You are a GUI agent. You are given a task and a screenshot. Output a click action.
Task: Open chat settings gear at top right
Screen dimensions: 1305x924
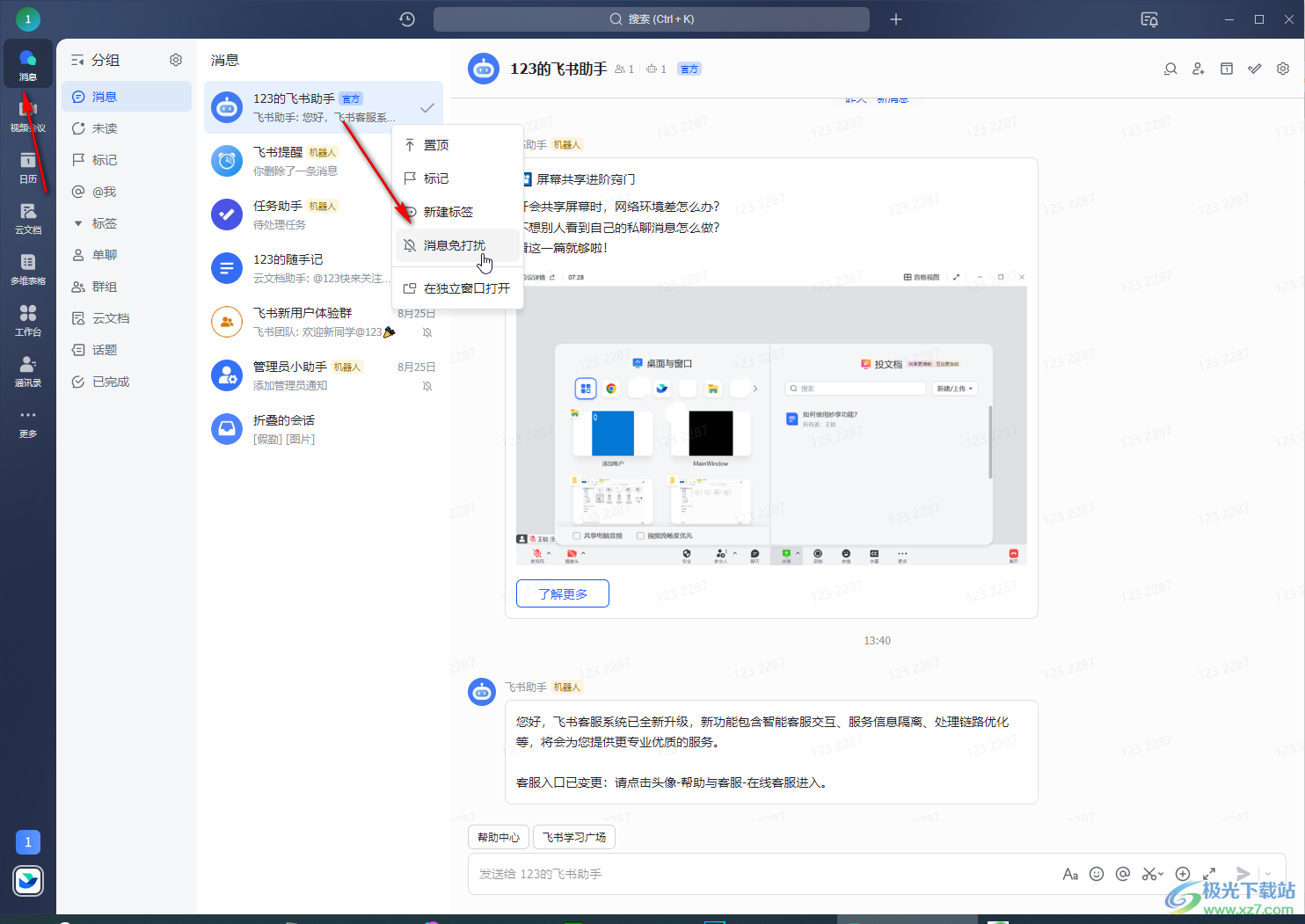pos(1283,69)
